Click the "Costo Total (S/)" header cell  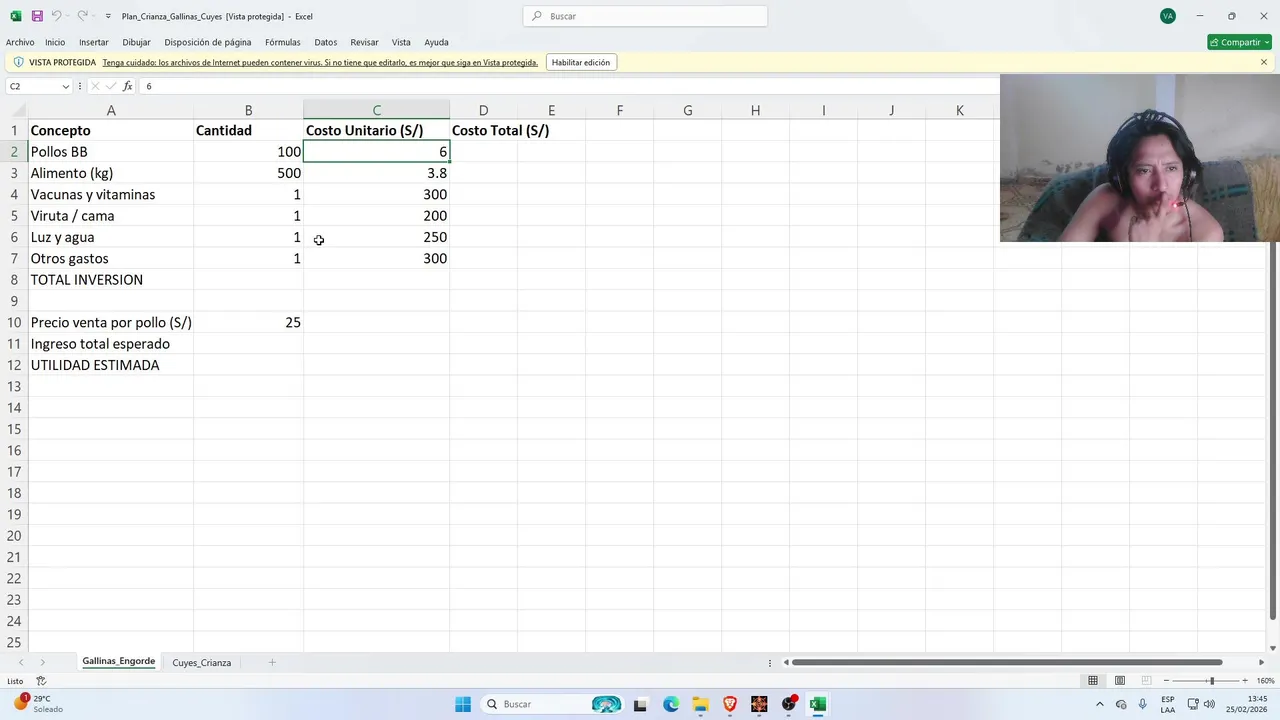[x=483, y=130]
